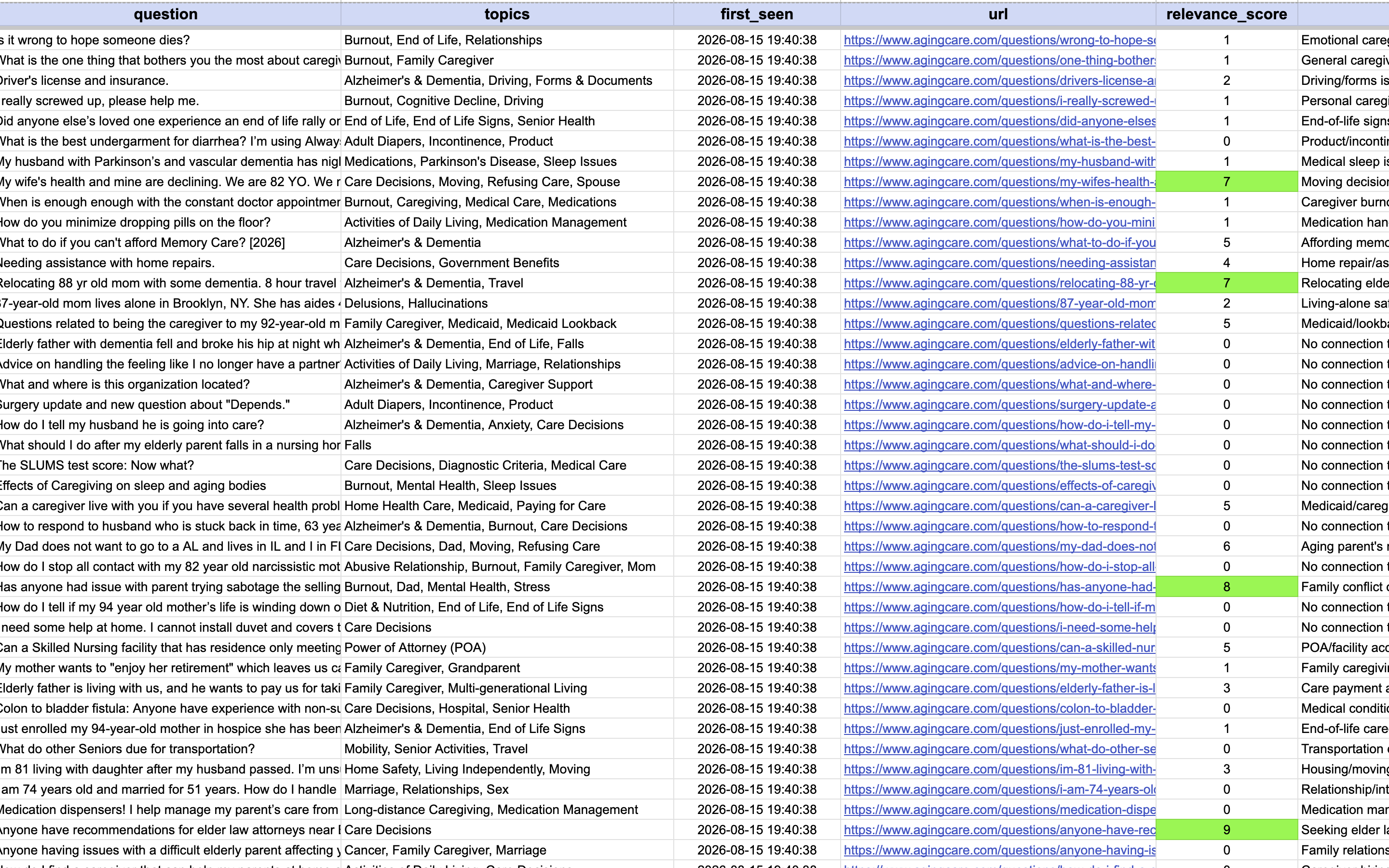The height and width of the screenshot is (868, 1389).
Task: Select 'How do I tell my husband' question cell
Action: coord(170,425)
